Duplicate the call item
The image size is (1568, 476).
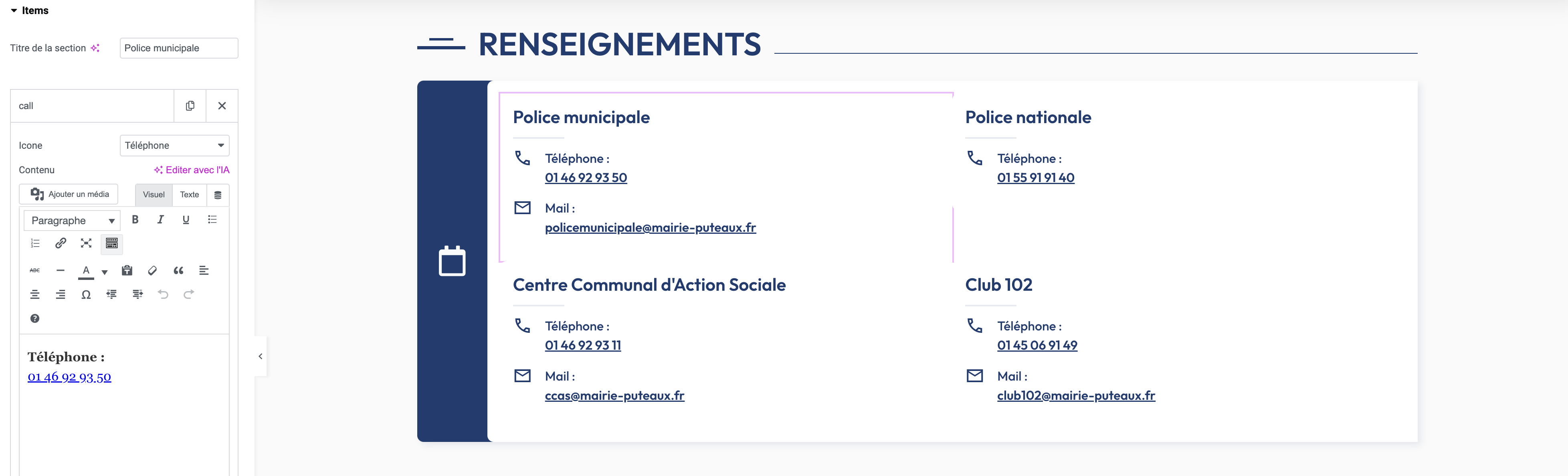190,106
